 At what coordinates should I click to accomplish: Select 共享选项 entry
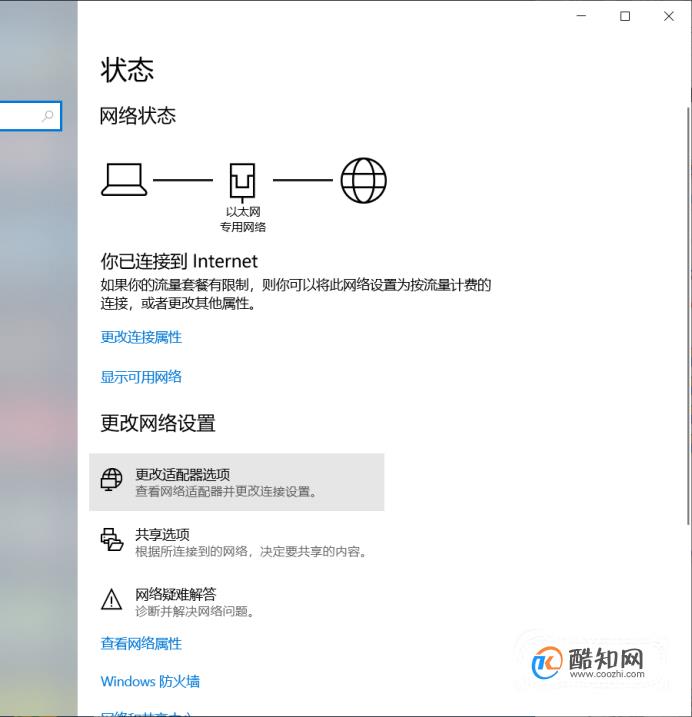[236, 542]
